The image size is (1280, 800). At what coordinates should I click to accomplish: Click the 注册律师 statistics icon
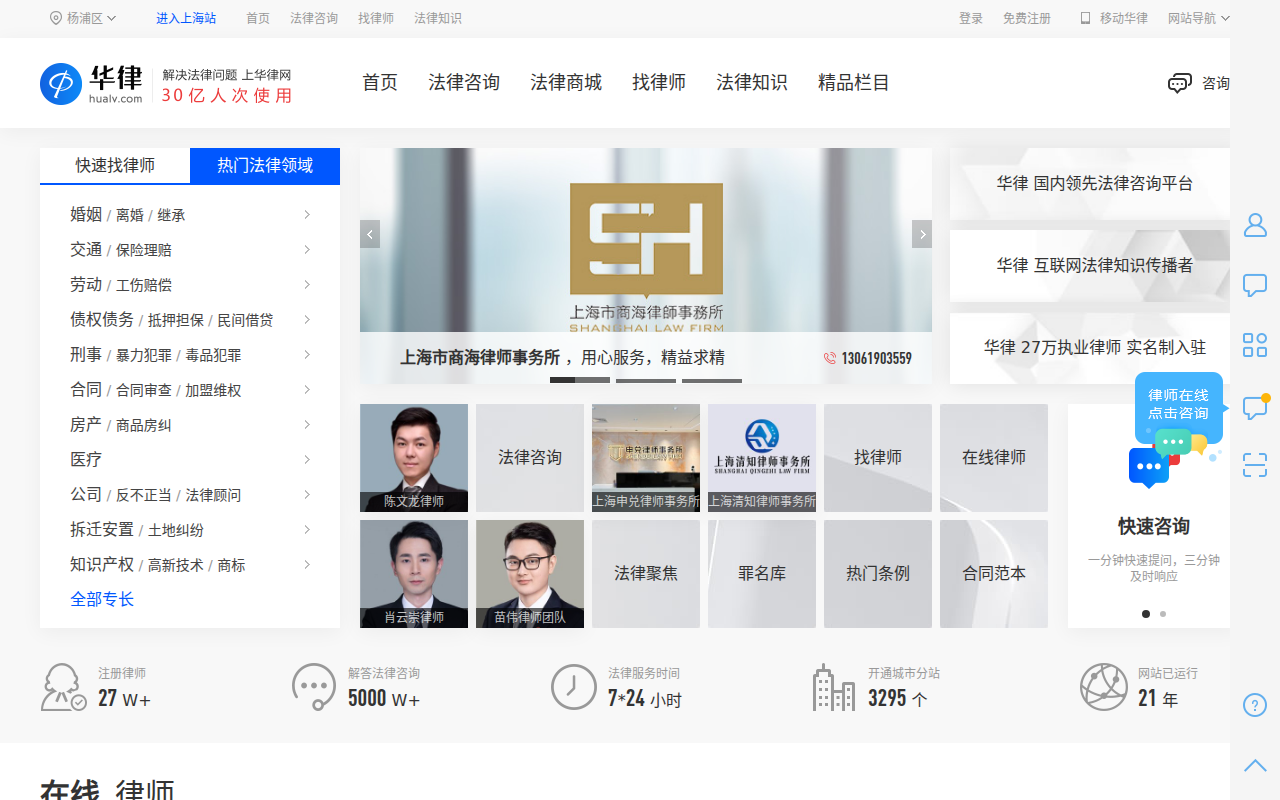[x=63, y=687]
